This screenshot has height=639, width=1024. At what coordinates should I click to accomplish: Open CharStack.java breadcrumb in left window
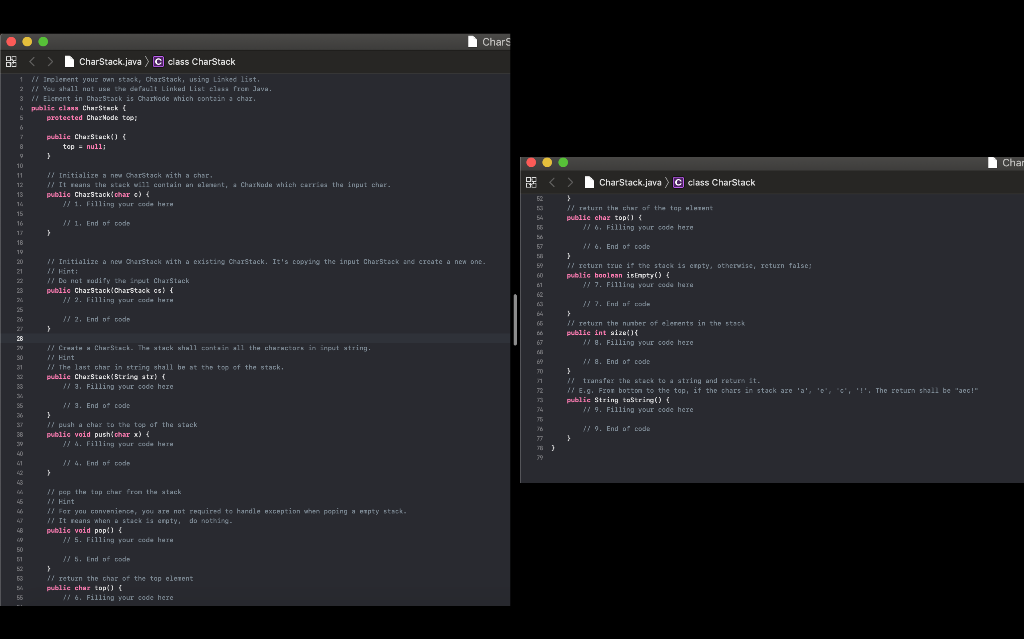(x=103, y=61)
